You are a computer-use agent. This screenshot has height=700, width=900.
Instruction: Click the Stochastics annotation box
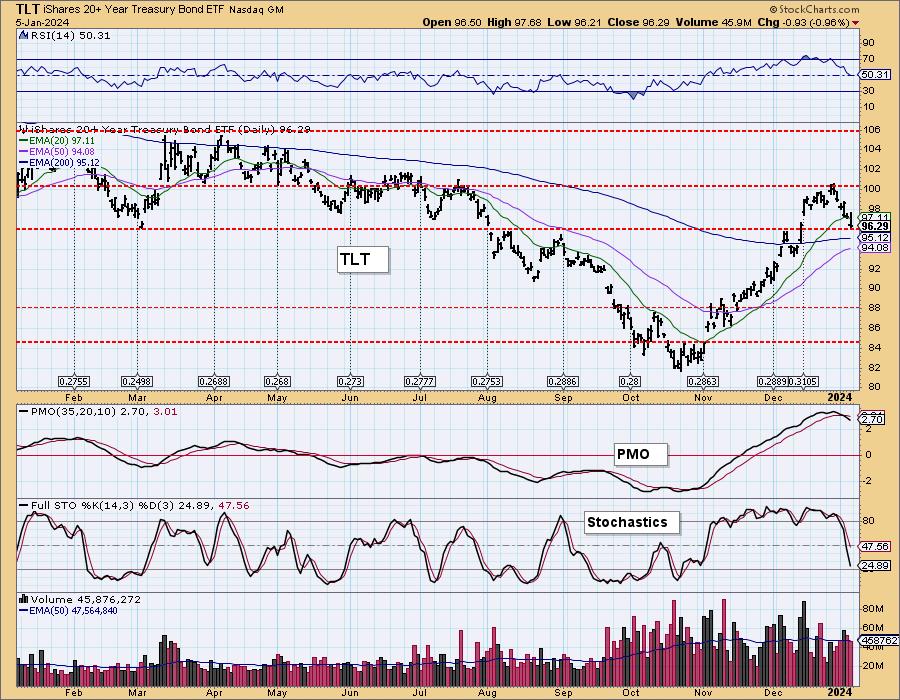click(x=632, y=522)
